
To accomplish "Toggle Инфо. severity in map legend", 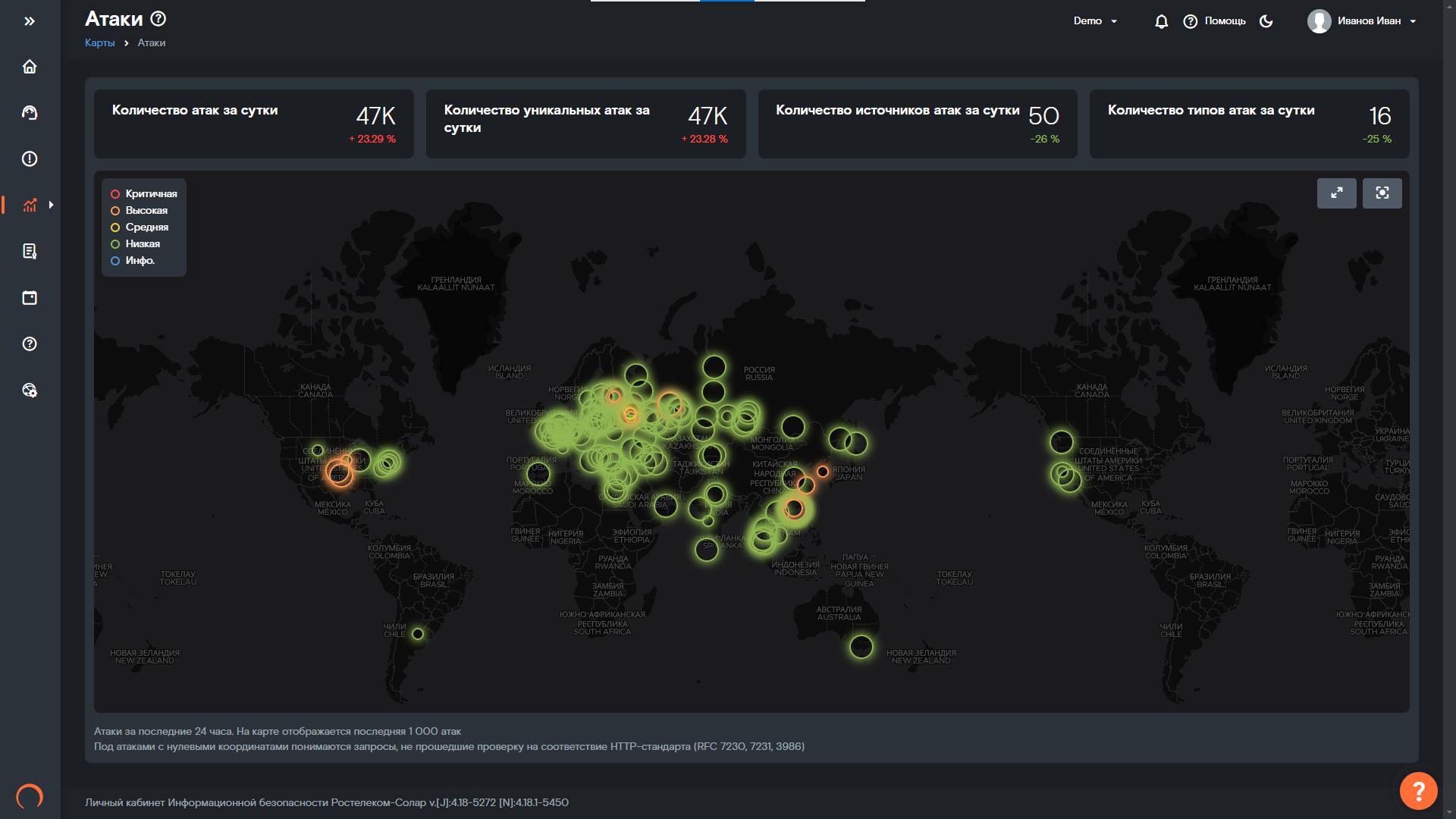I will coord(133,261).
